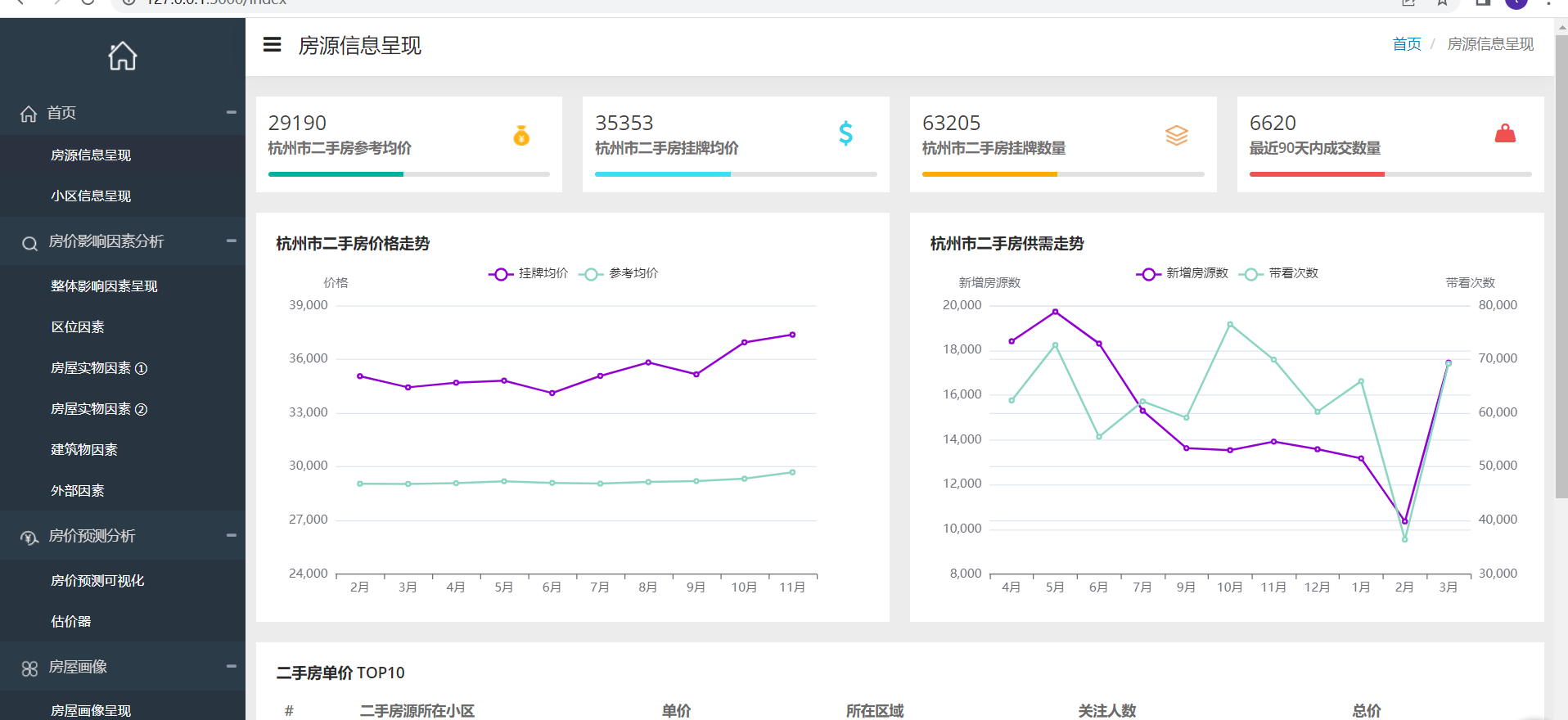This screenshot has height=720, width=1568.
Task: Click the magnifier icon beside 房价影响因素分析
Action: [x=29, y=243]
